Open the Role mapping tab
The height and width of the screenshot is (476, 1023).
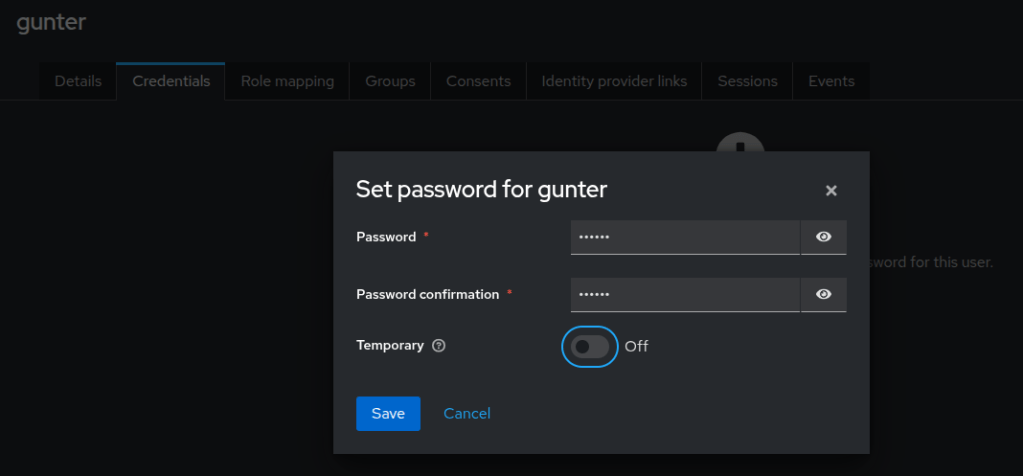click(287, 81)
